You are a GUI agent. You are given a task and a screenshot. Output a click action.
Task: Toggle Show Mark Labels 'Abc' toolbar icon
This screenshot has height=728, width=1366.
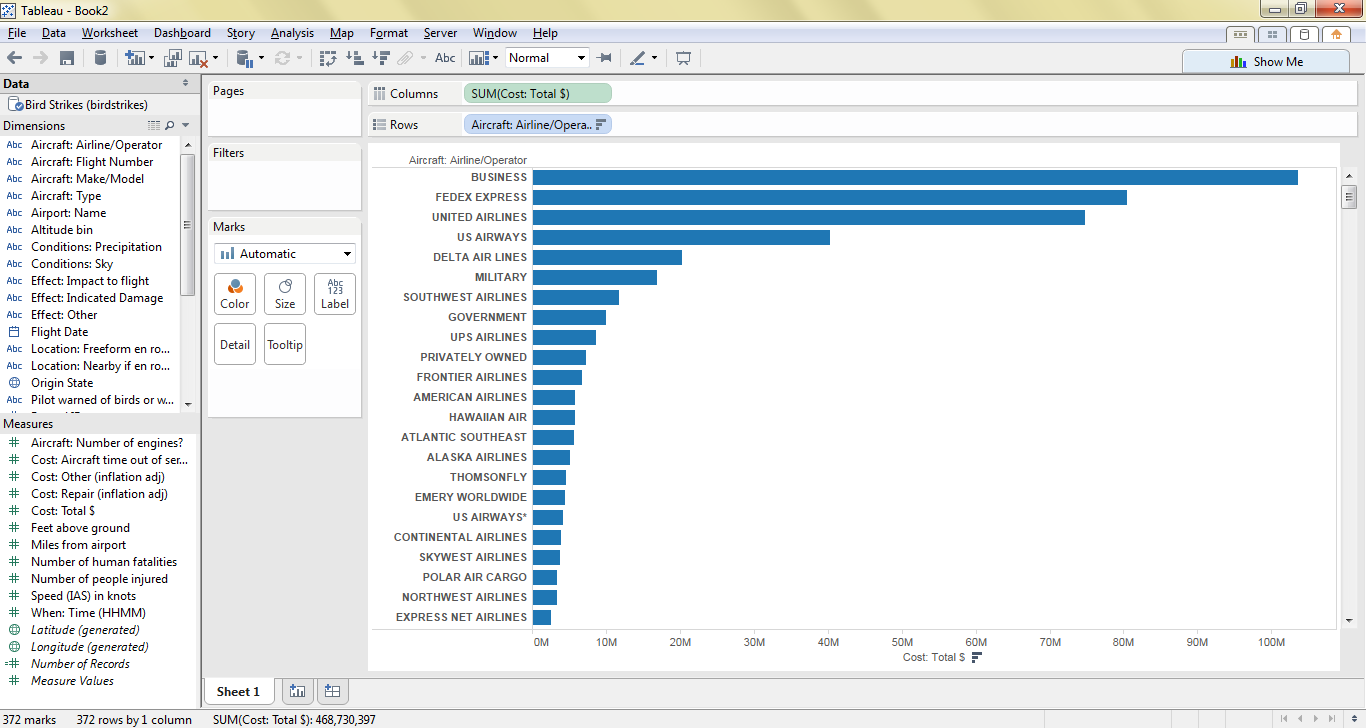tap(445, 58)
